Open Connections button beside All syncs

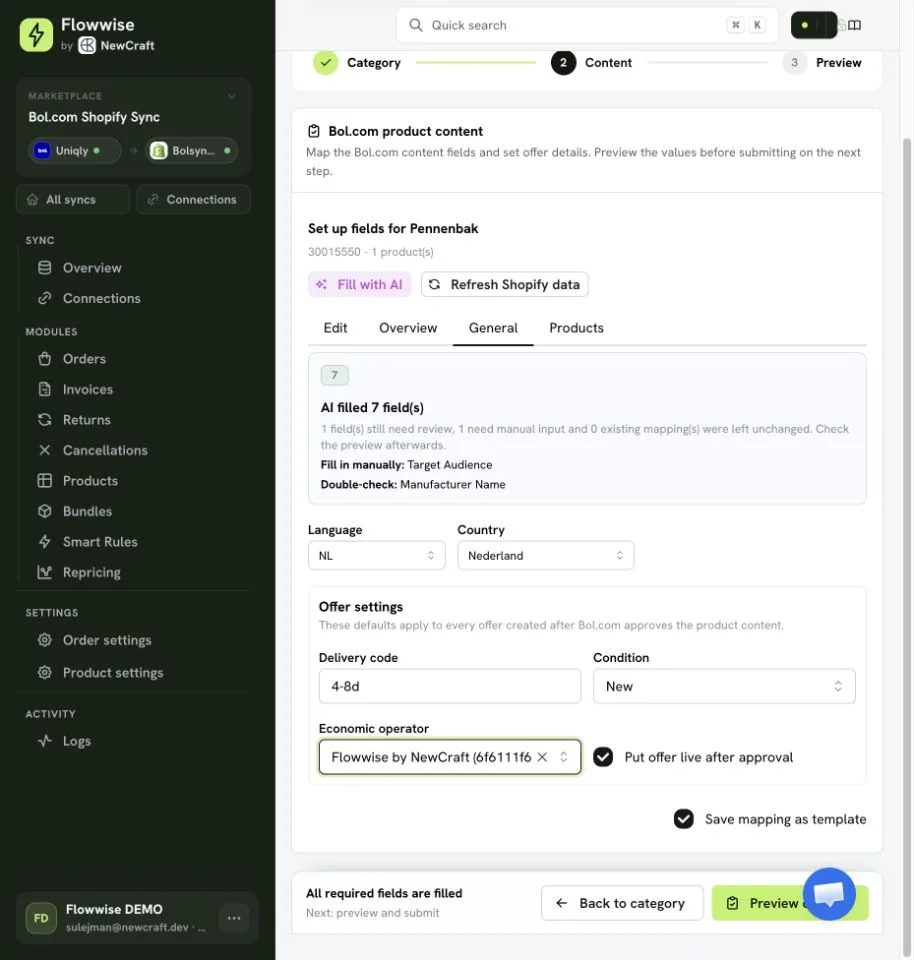pyautogui.click(x=193, y=200)
